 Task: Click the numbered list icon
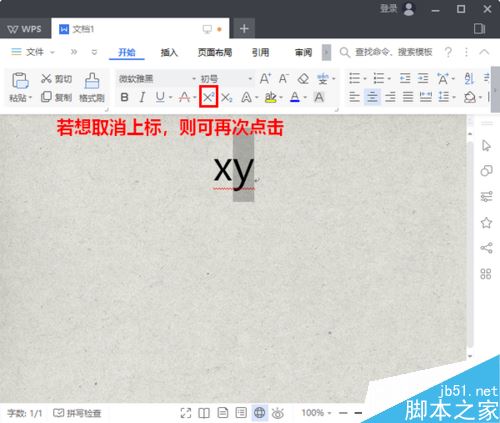click(379, 79)
